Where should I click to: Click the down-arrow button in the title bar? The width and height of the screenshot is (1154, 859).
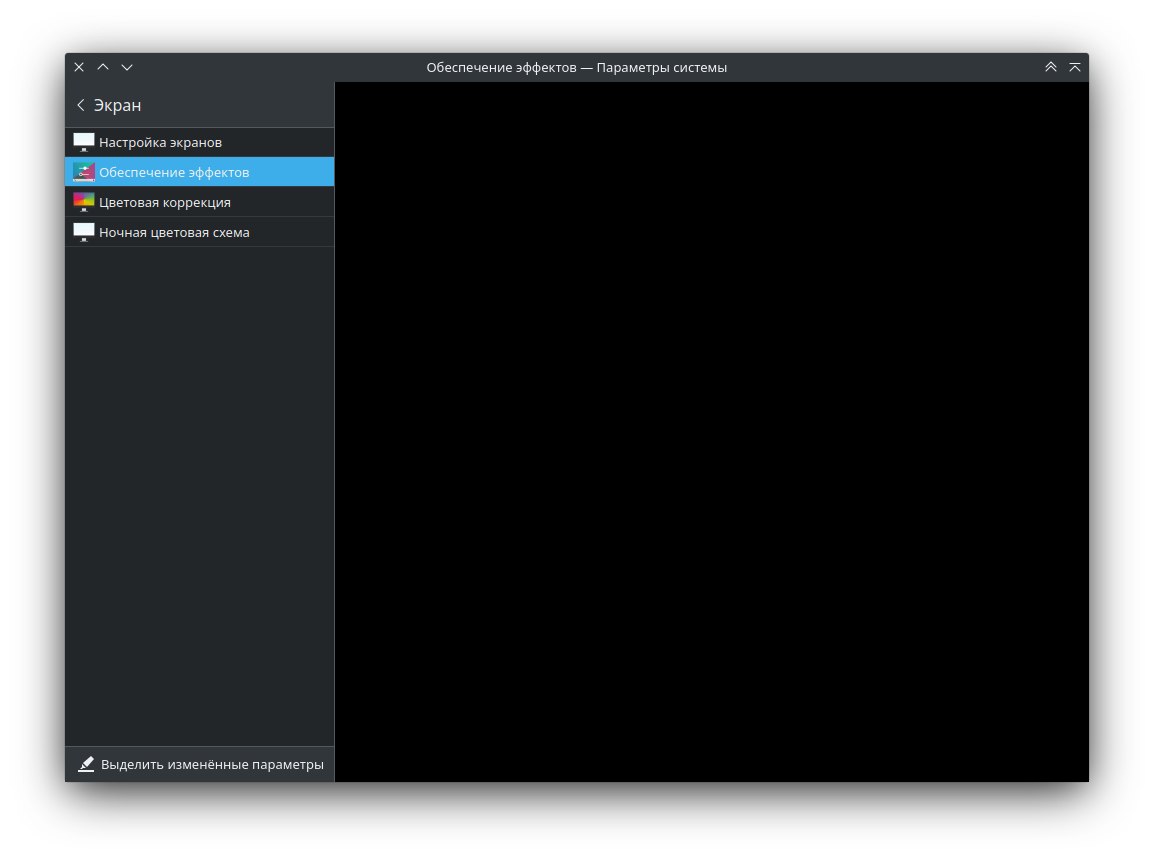click(127, 67)
